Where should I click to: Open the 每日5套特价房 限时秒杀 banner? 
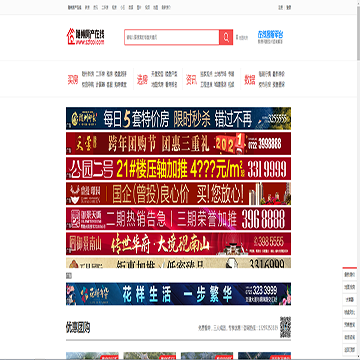click(x=178, y=118)
